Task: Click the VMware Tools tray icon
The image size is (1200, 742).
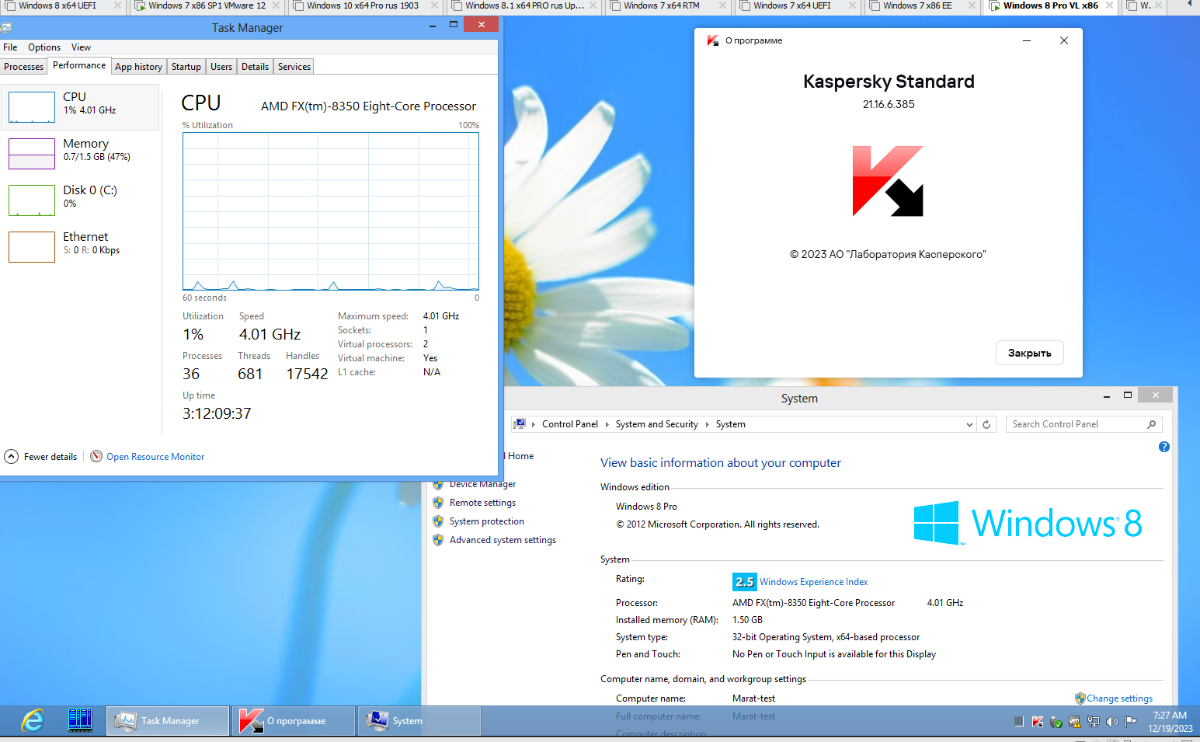Action: tap(1075, 721)
